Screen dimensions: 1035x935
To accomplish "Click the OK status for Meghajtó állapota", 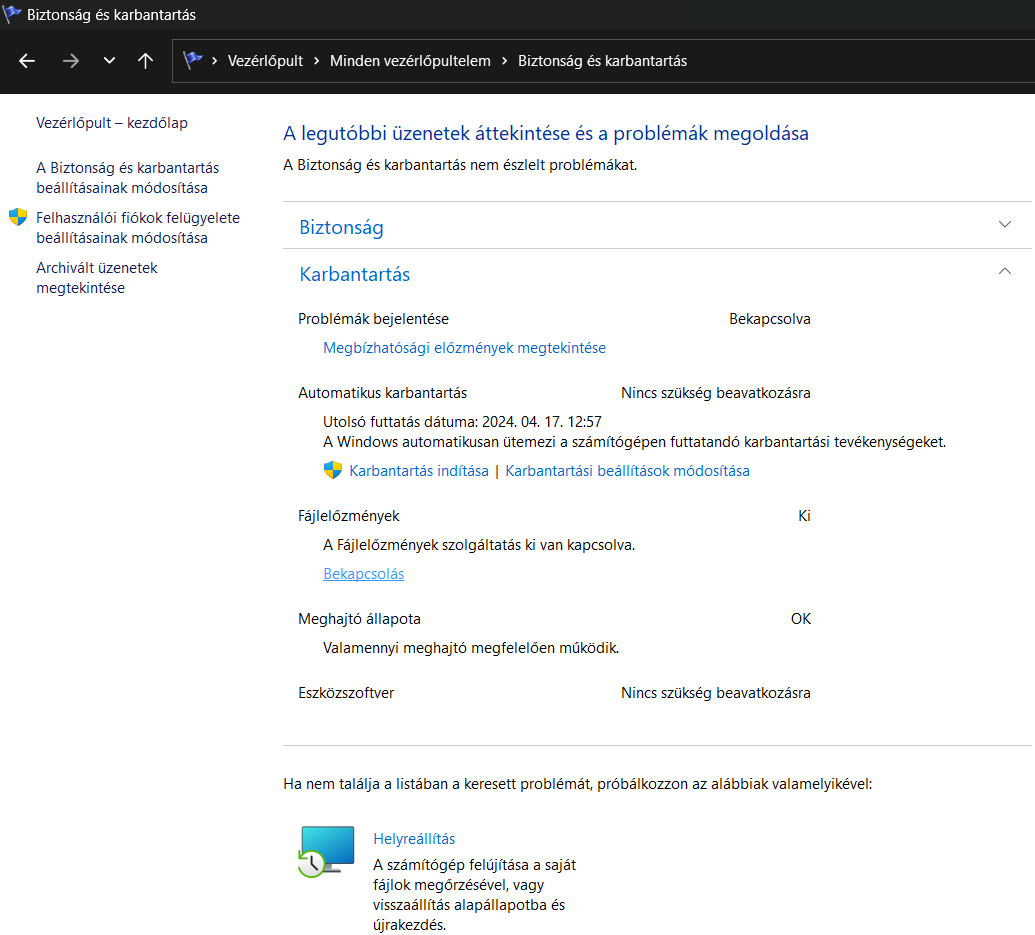I will click(x=801, y=619).
